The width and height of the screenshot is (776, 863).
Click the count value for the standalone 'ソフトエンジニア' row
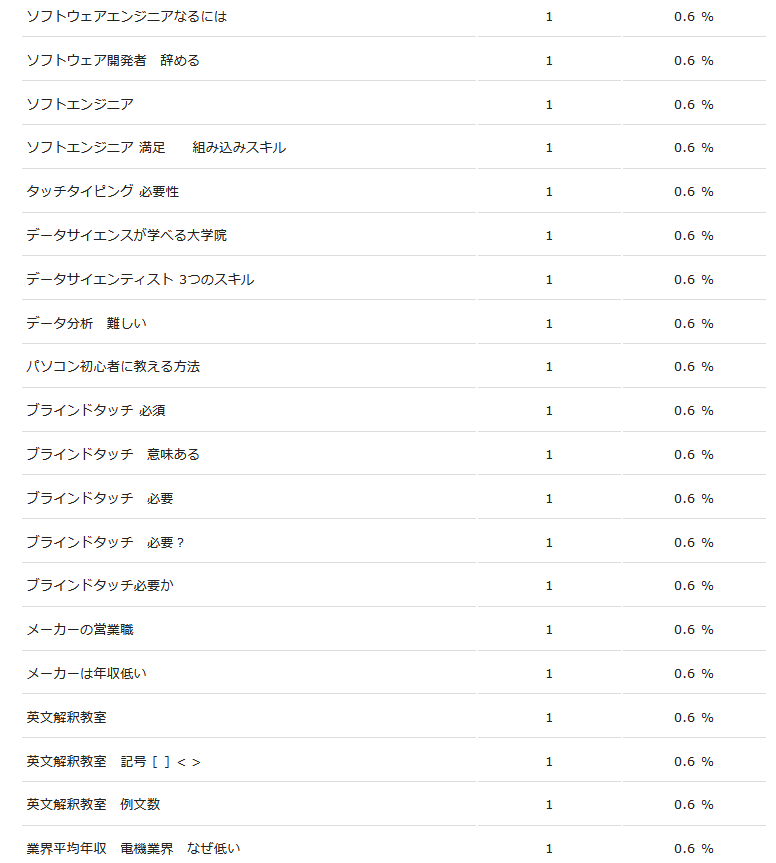tap(549, 105)
